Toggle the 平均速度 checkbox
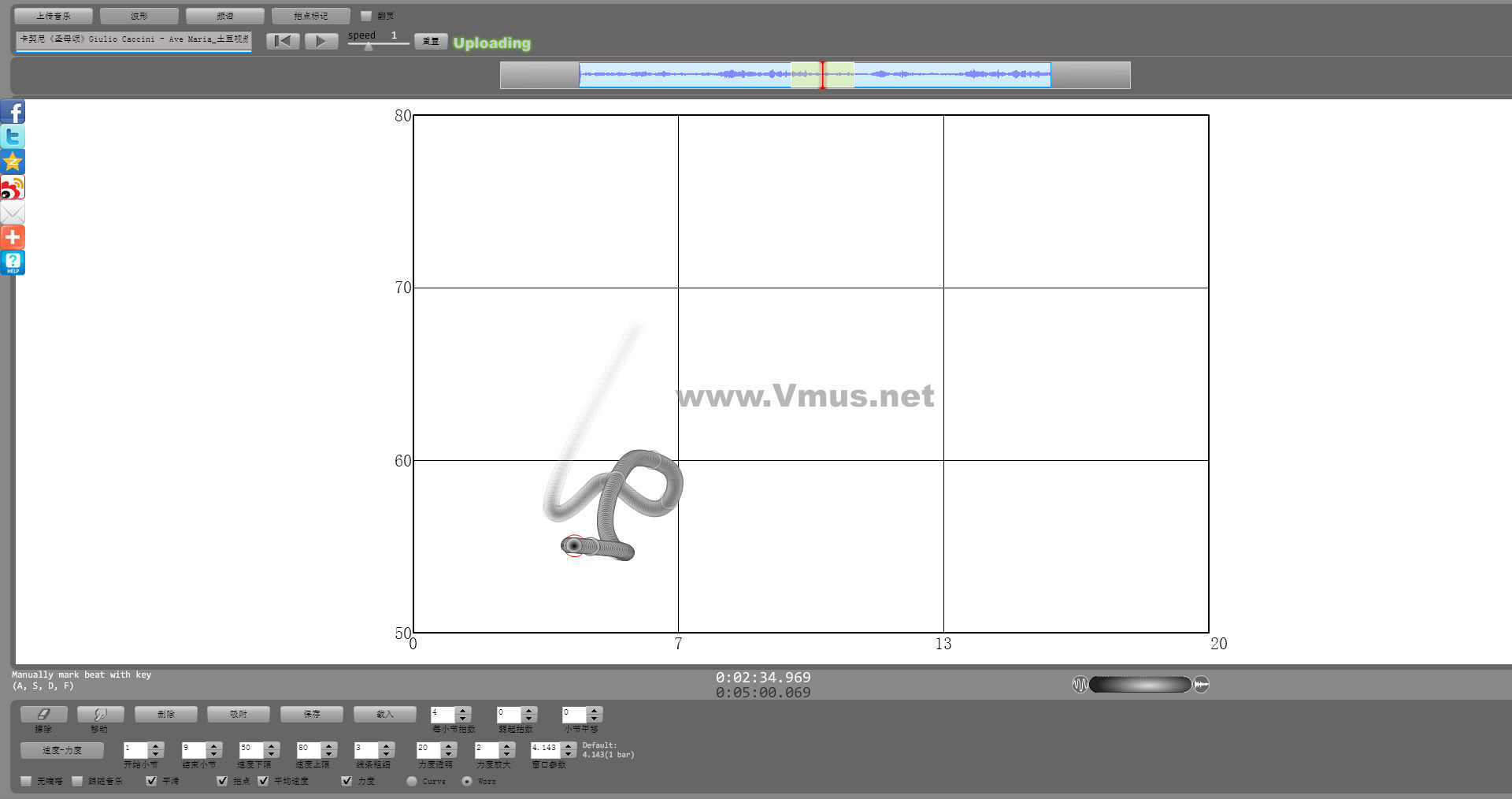Screen dimensions: 1512x799 pos(263,781)
